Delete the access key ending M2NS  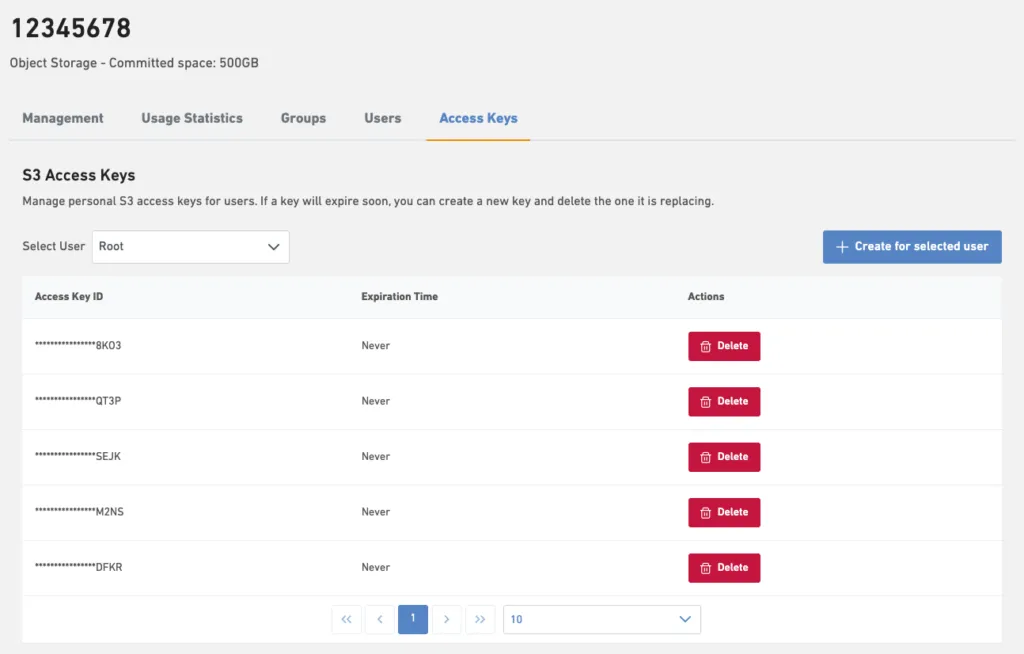click(x=724, y=513)
